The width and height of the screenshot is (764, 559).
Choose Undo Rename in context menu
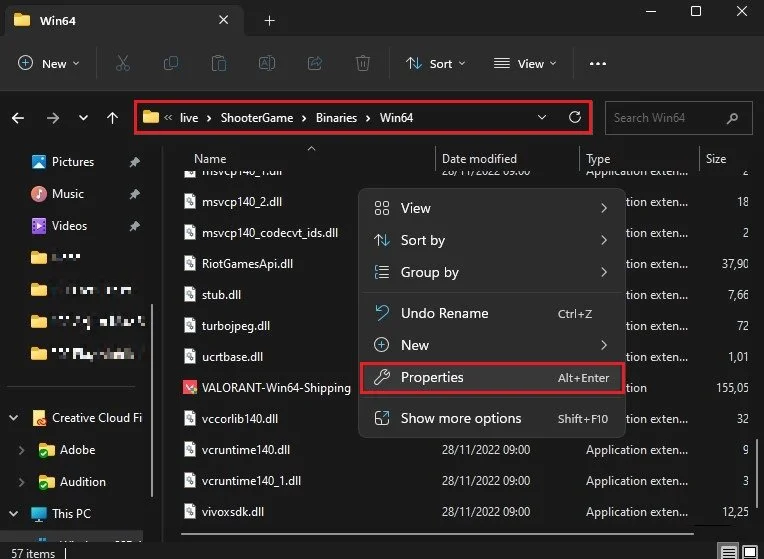(492, 313)
